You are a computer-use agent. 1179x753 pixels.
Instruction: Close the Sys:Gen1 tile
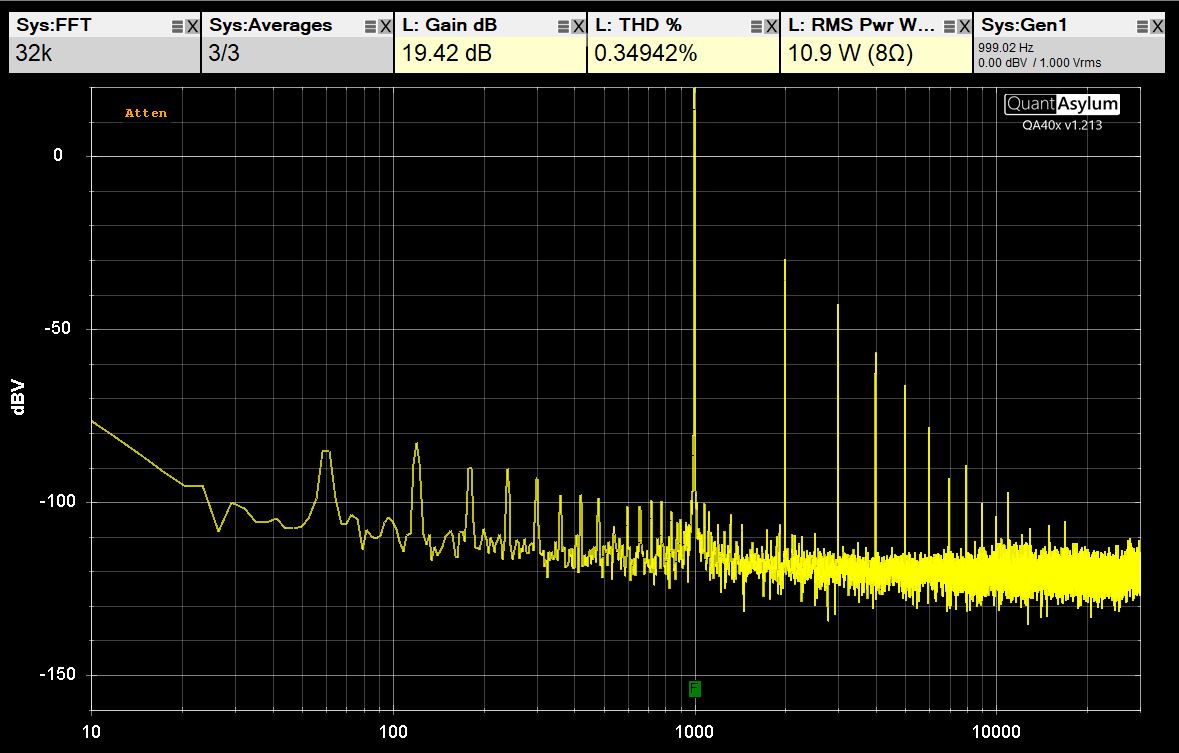pyautogui.click(x=1158, y=26)
